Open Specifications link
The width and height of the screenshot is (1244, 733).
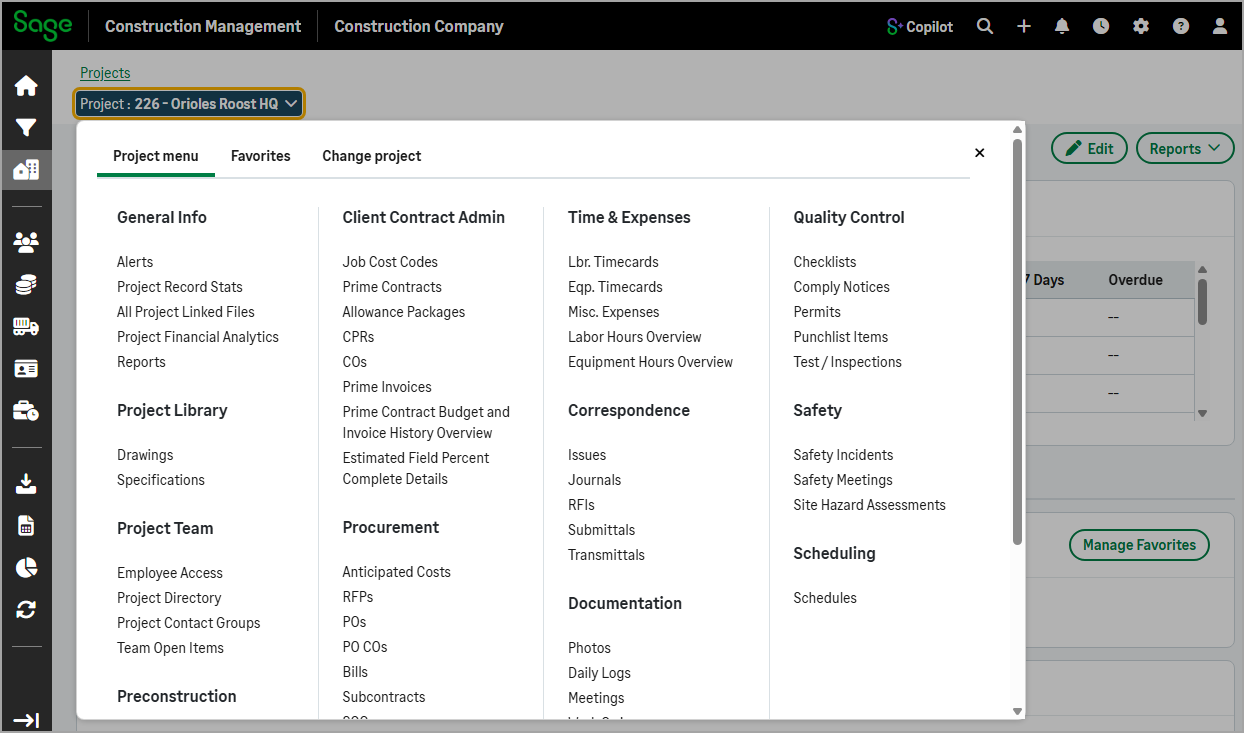pyautogui.click(x=161, y=480)
